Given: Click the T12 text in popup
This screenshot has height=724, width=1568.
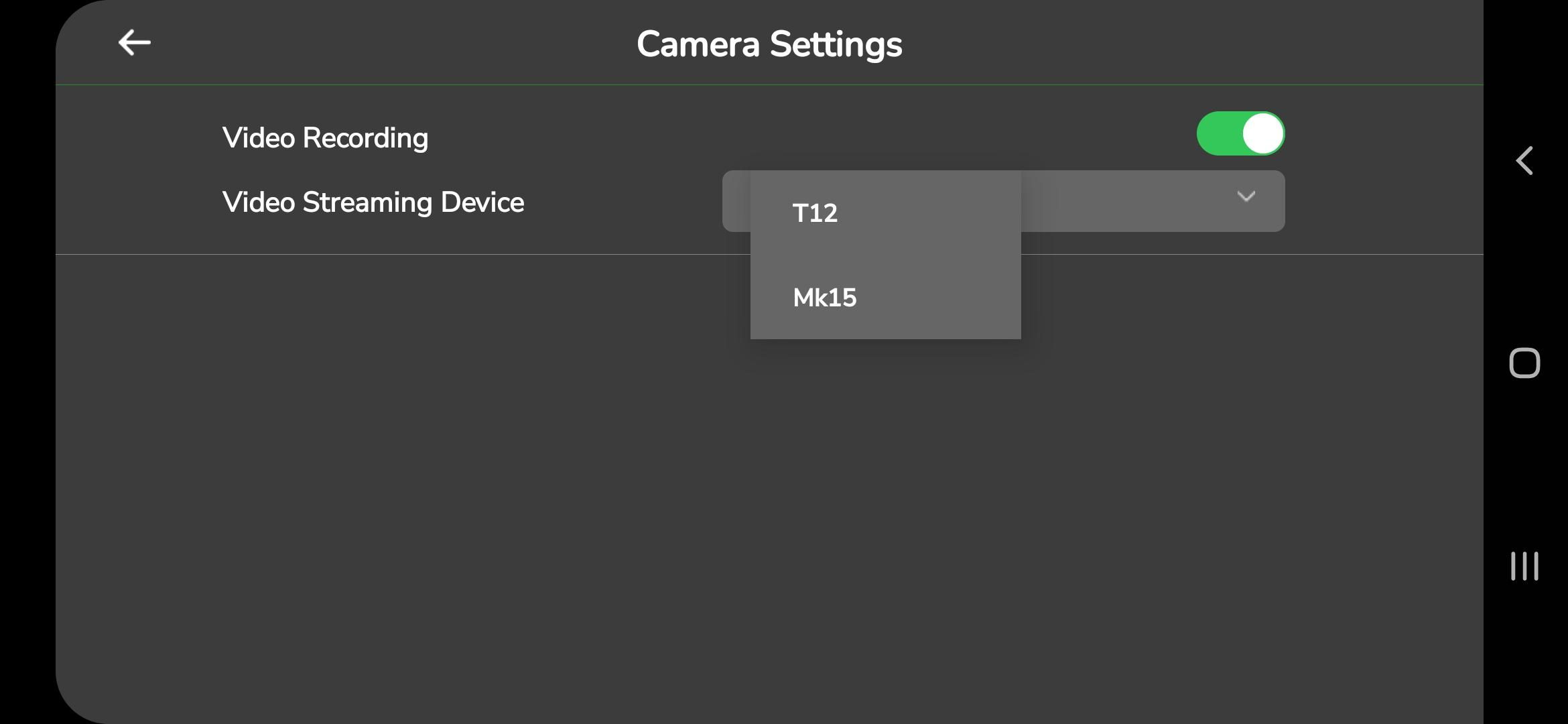Looking at the screenshot, I should pyautogui.click(x=815, y=213).
